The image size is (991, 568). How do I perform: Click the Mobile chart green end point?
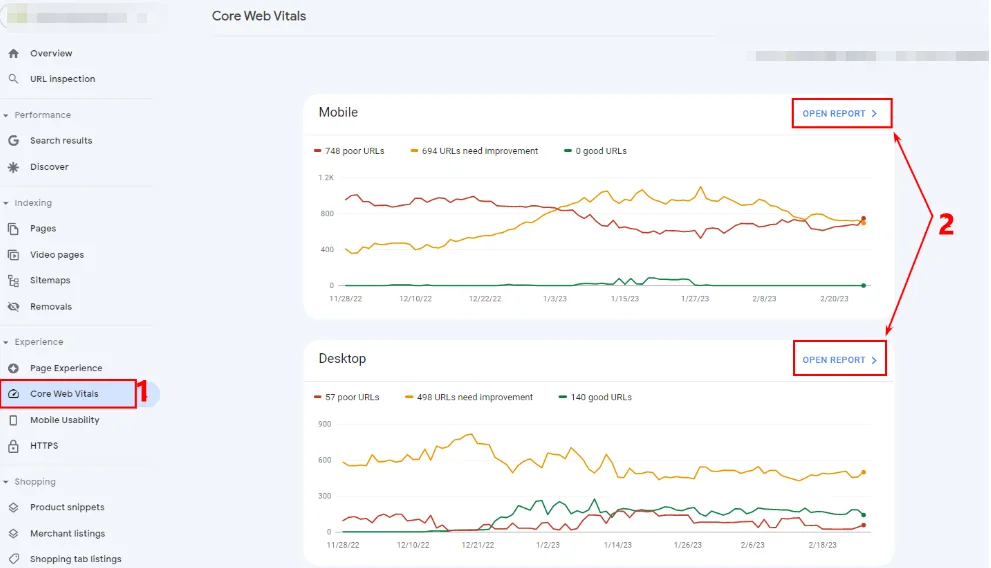pyautogui.click(x=864, y=286)
